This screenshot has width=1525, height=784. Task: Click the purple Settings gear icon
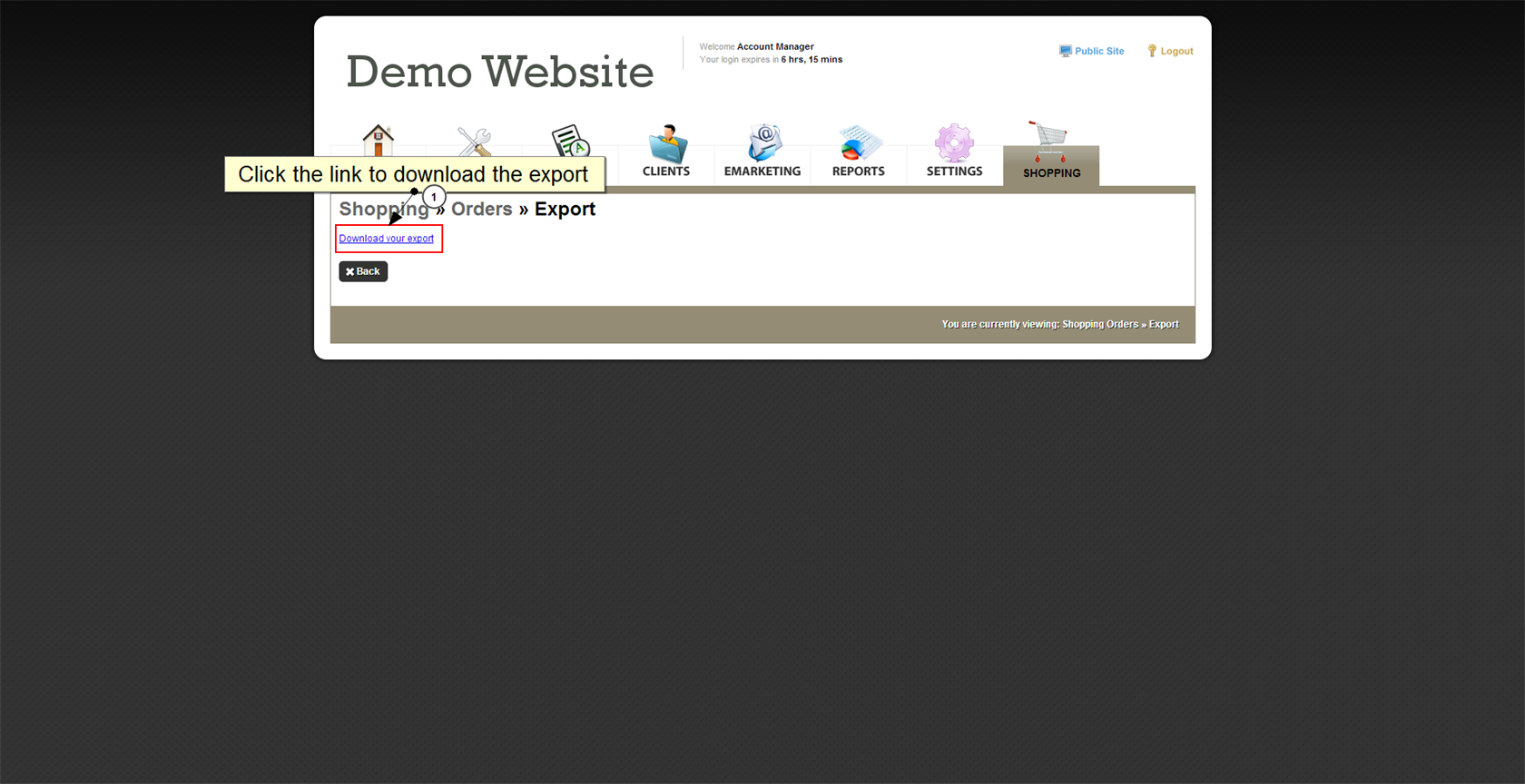(954, 143)
